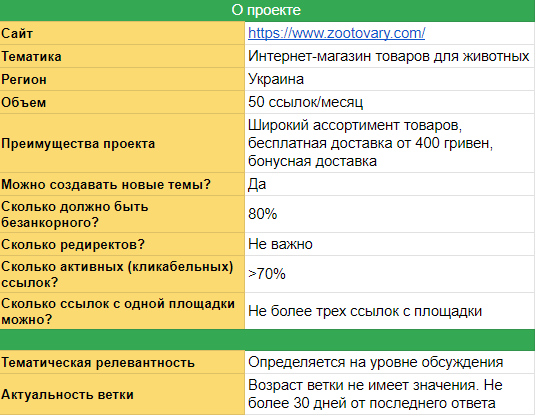This screenshot has height=415, width=535.
Task: Click the 'Да' answer cell
Action: point(390,184)
